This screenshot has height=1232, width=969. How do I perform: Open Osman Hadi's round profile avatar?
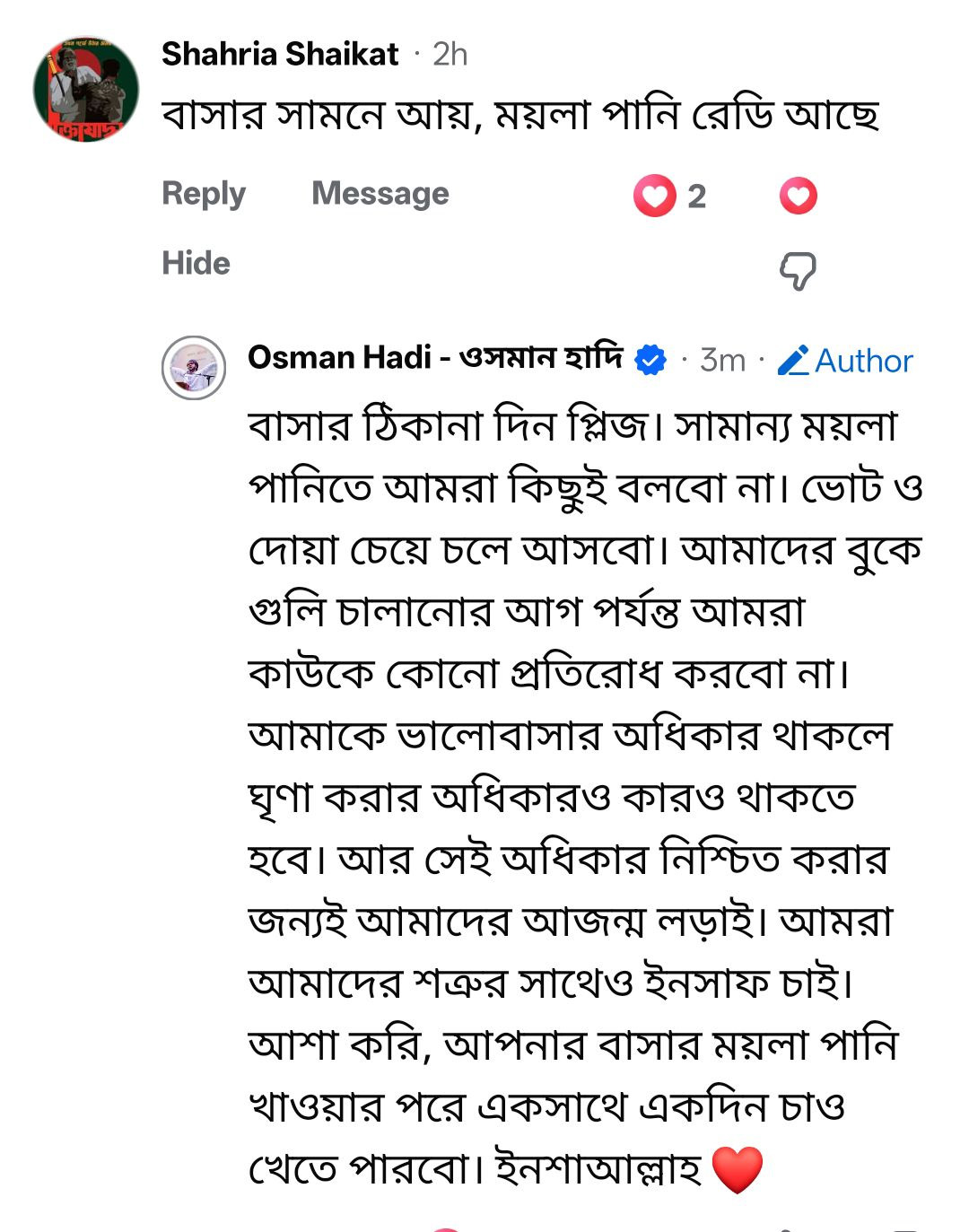tap(193, 368)
